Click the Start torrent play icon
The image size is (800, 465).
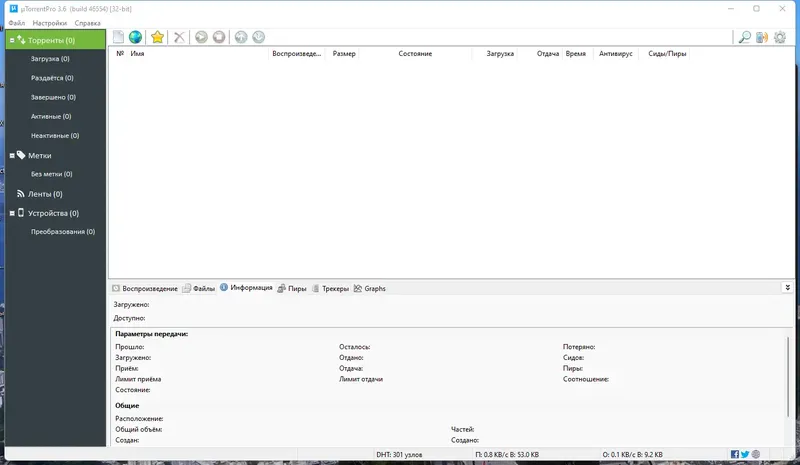point(202,37)
